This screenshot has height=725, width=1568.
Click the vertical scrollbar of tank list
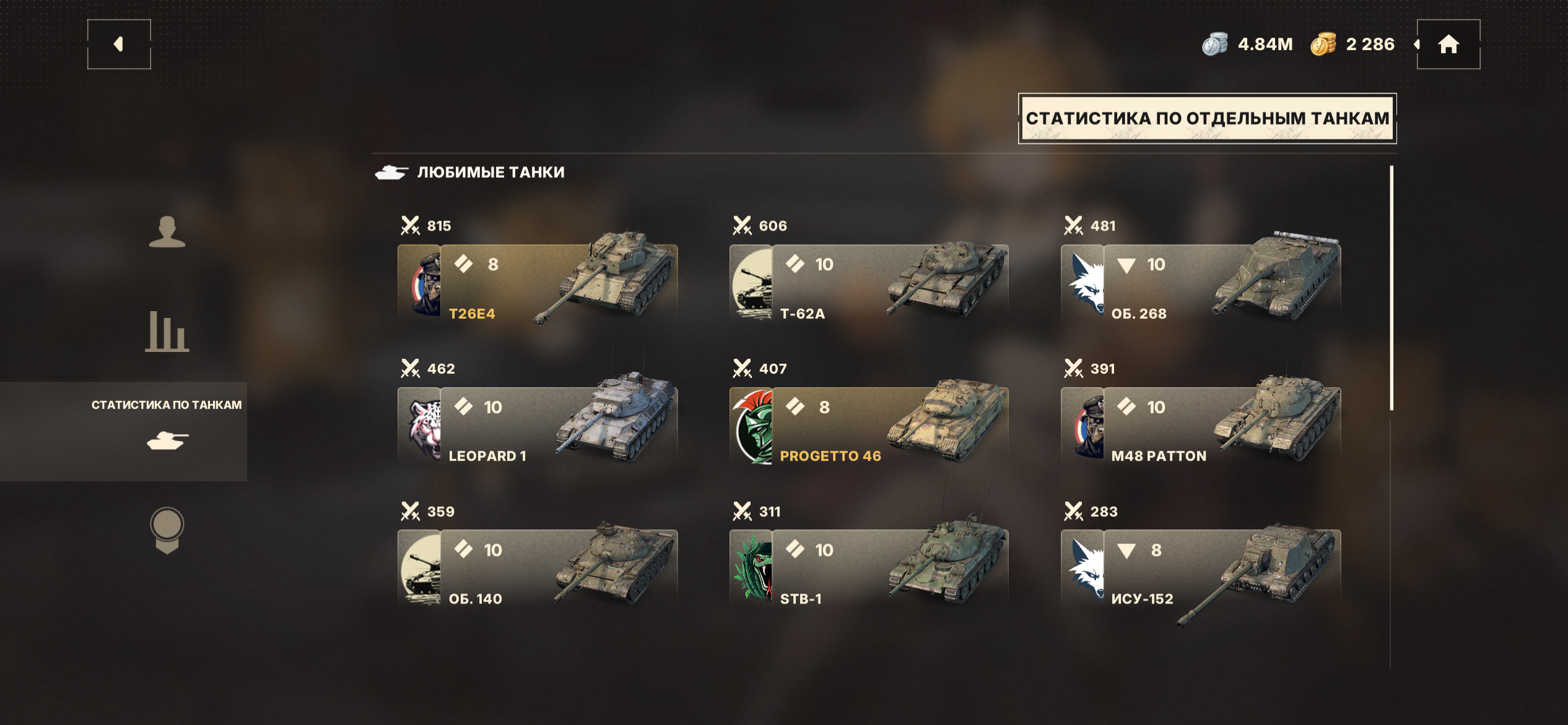click(1392, 288)
